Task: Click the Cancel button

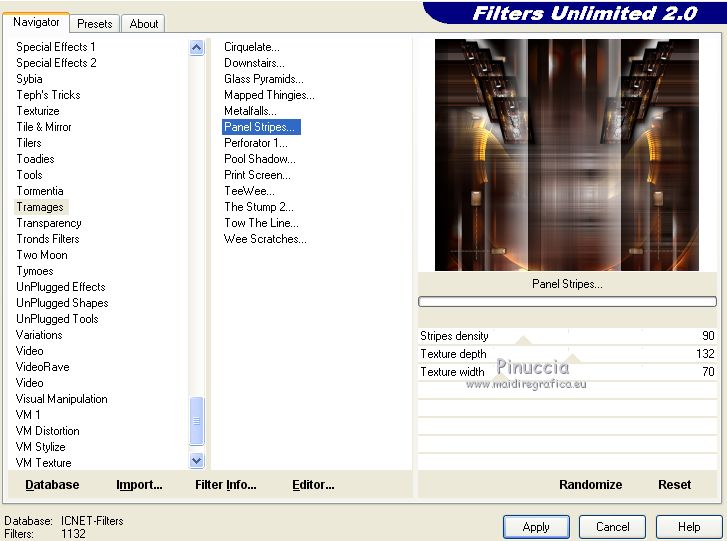Action: point(612,527)
